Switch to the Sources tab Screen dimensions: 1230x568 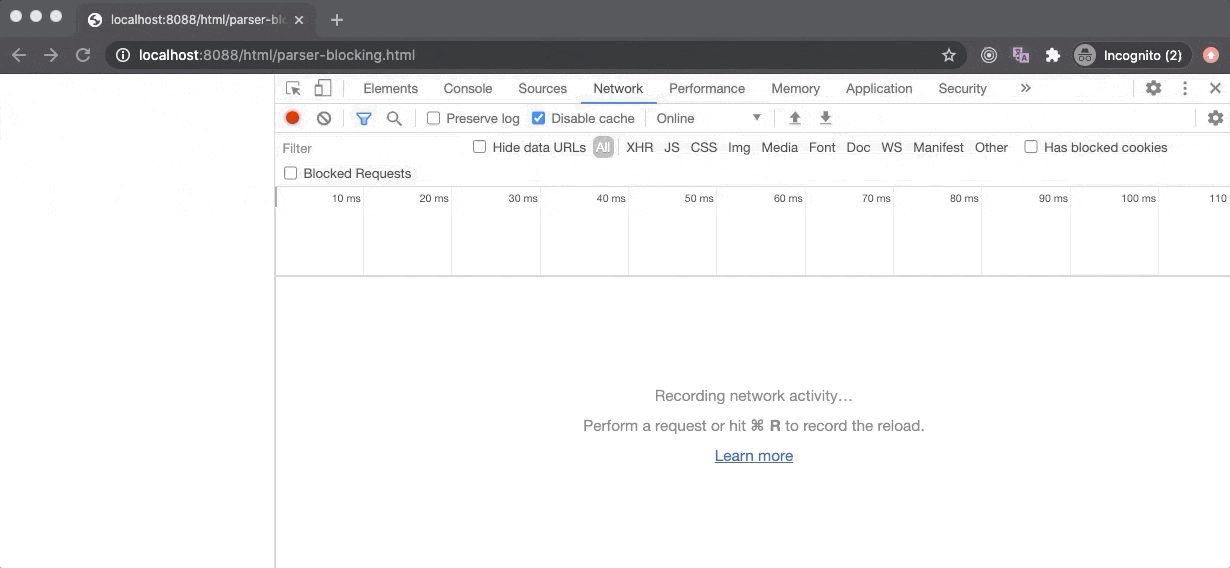(x=543, y=88)
